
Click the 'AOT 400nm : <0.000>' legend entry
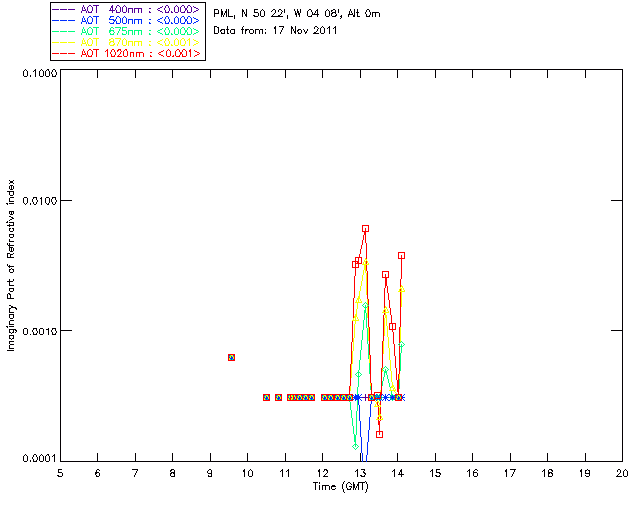coord(128,9)
